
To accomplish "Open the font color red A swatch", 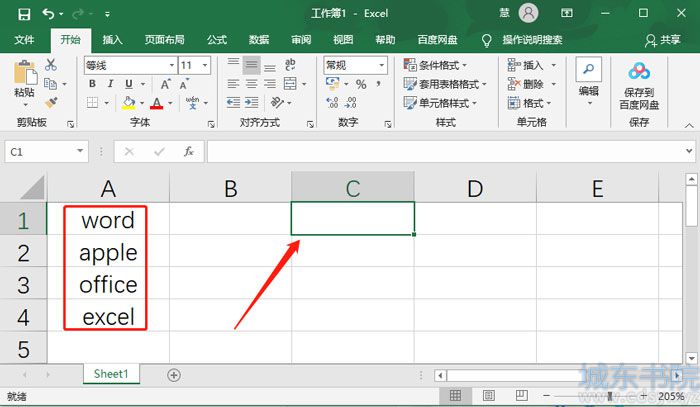I will point(157,103).
